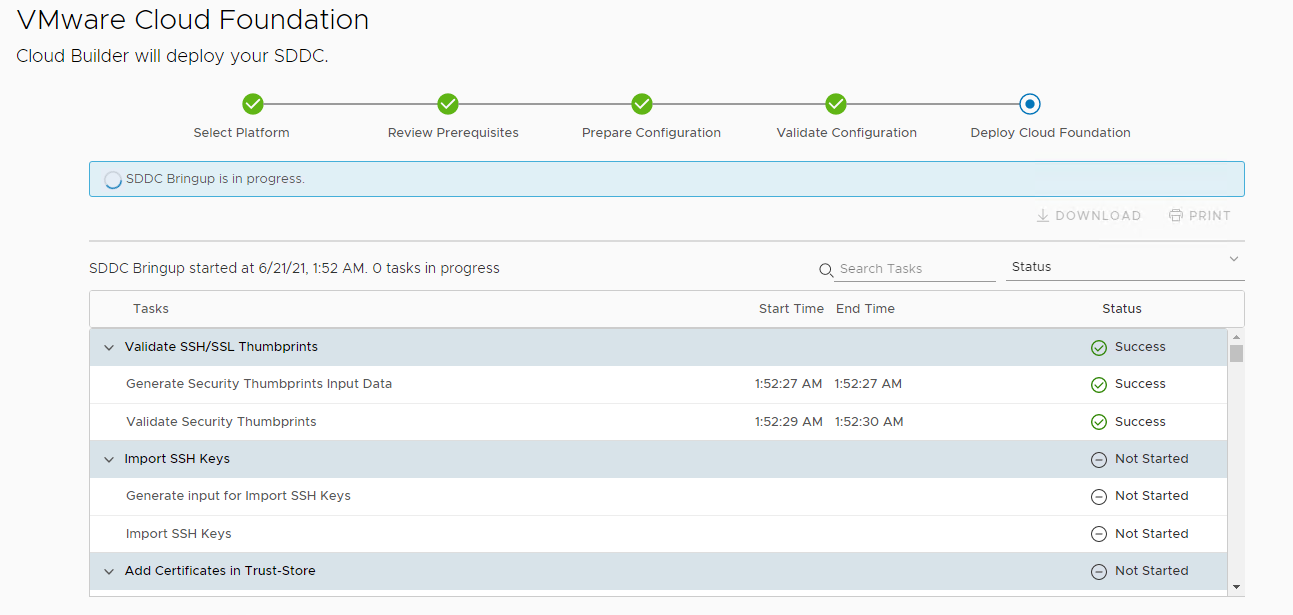
Task: Click the Prepare Configuration step label
Action: pyautogui.click(x=651, y=133)
